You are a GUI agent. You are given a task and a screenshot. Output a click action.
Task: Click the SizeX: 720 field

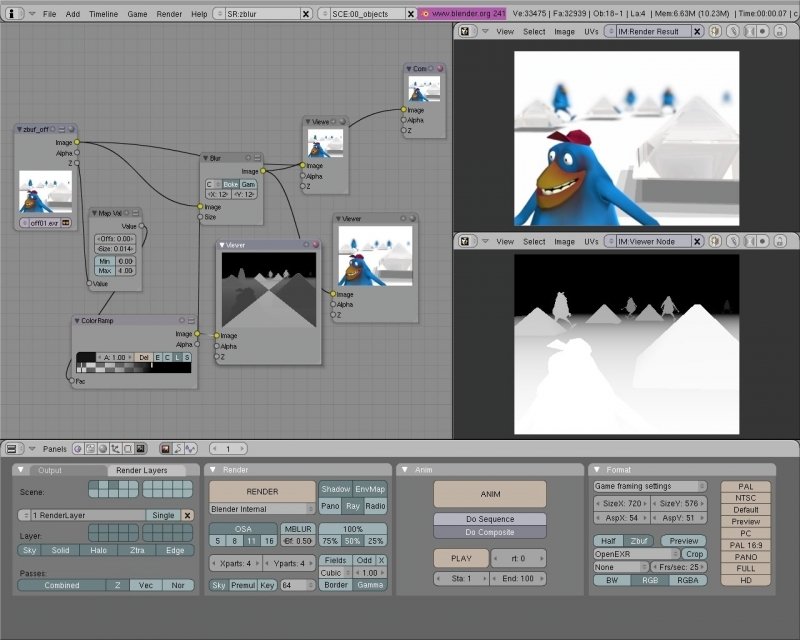(621, 503)
